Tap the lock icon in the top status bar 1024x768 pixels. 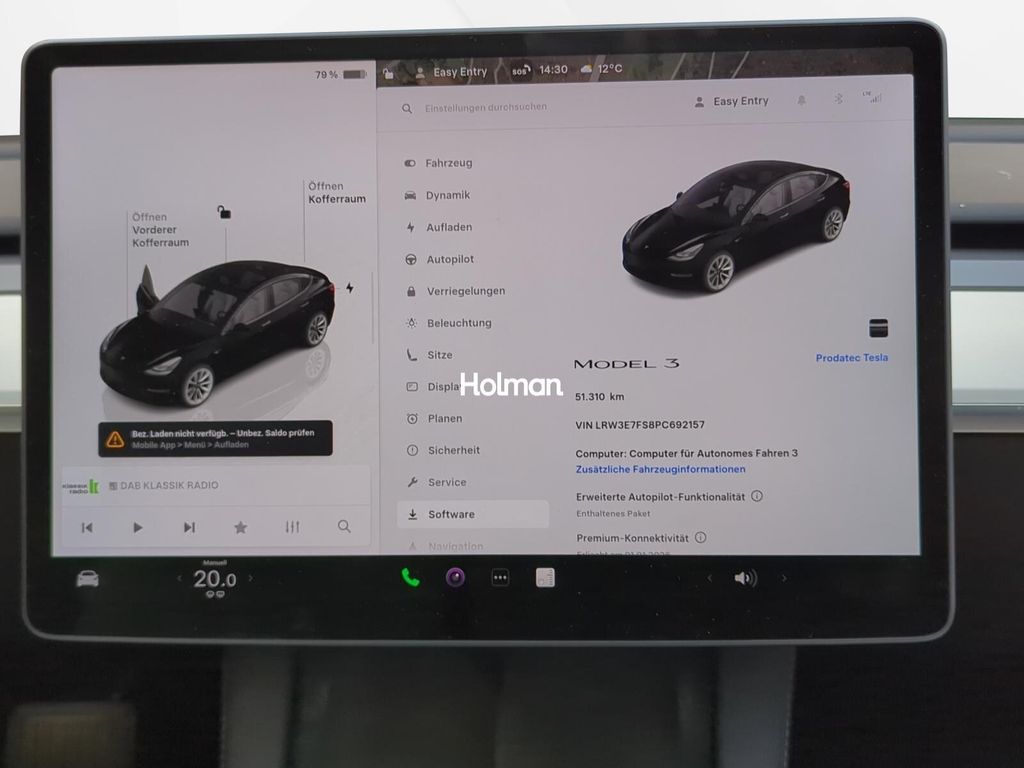pyautogui.click(x=389, y=73)
